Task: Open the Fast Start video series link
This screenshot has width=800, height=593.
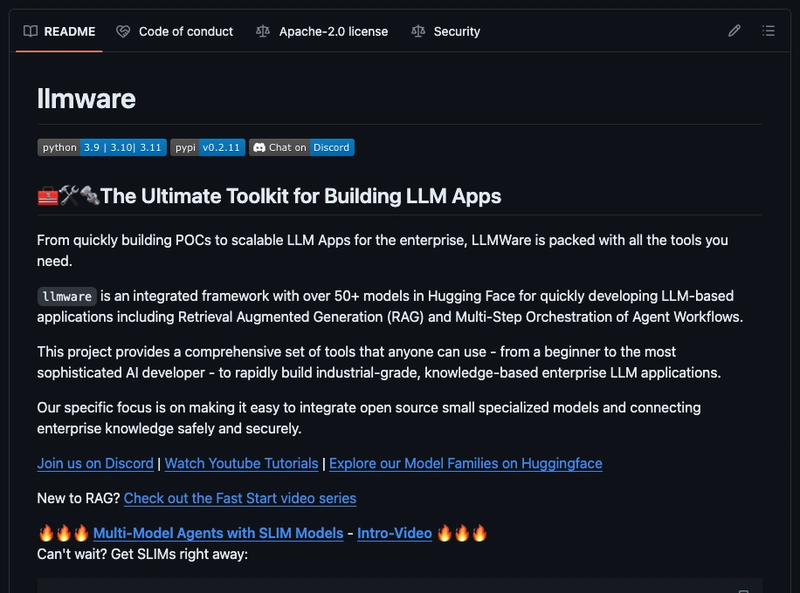Action: point(240,498)
